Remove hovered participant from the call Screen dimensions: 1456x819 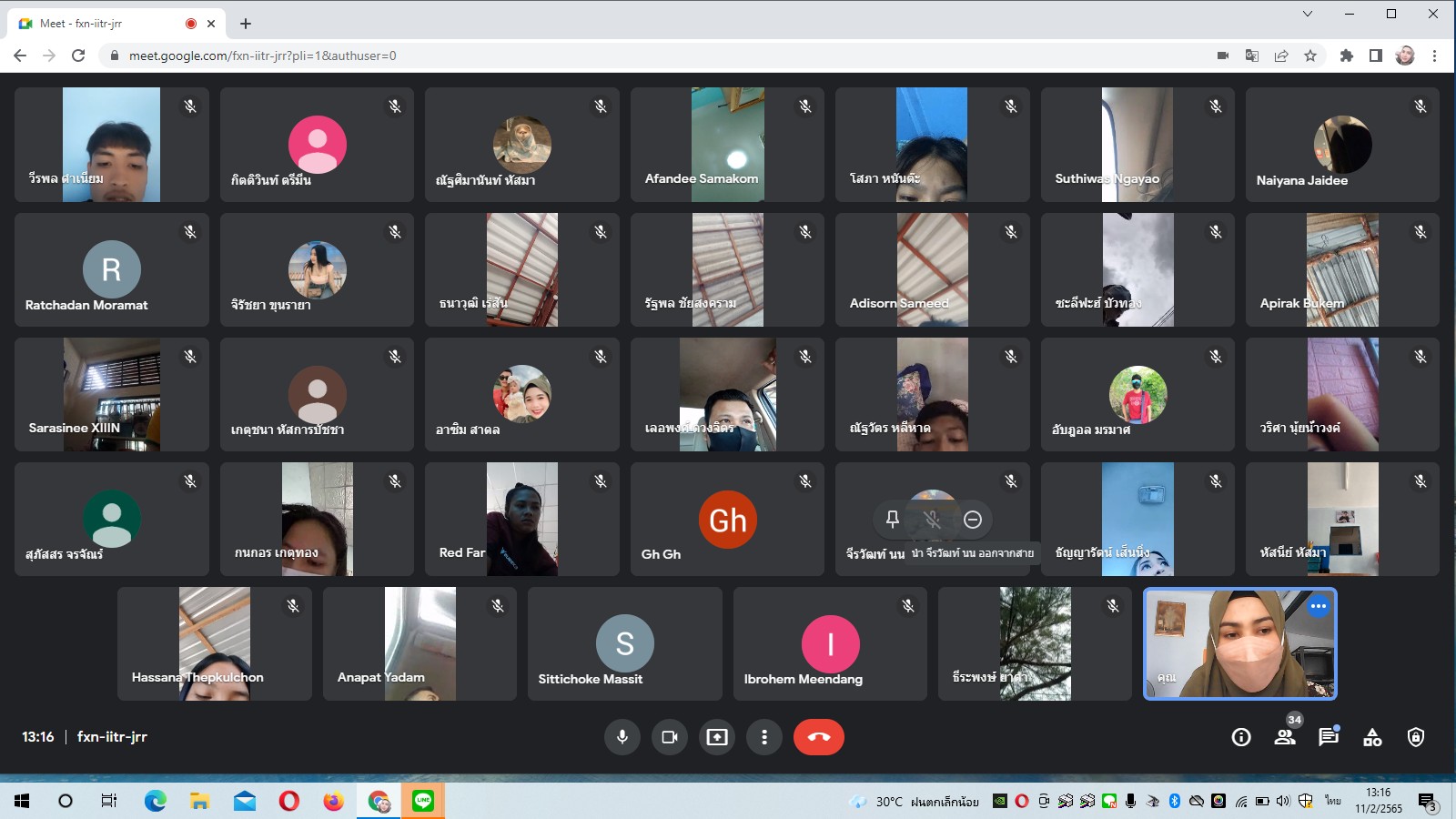tap(973, 520)
